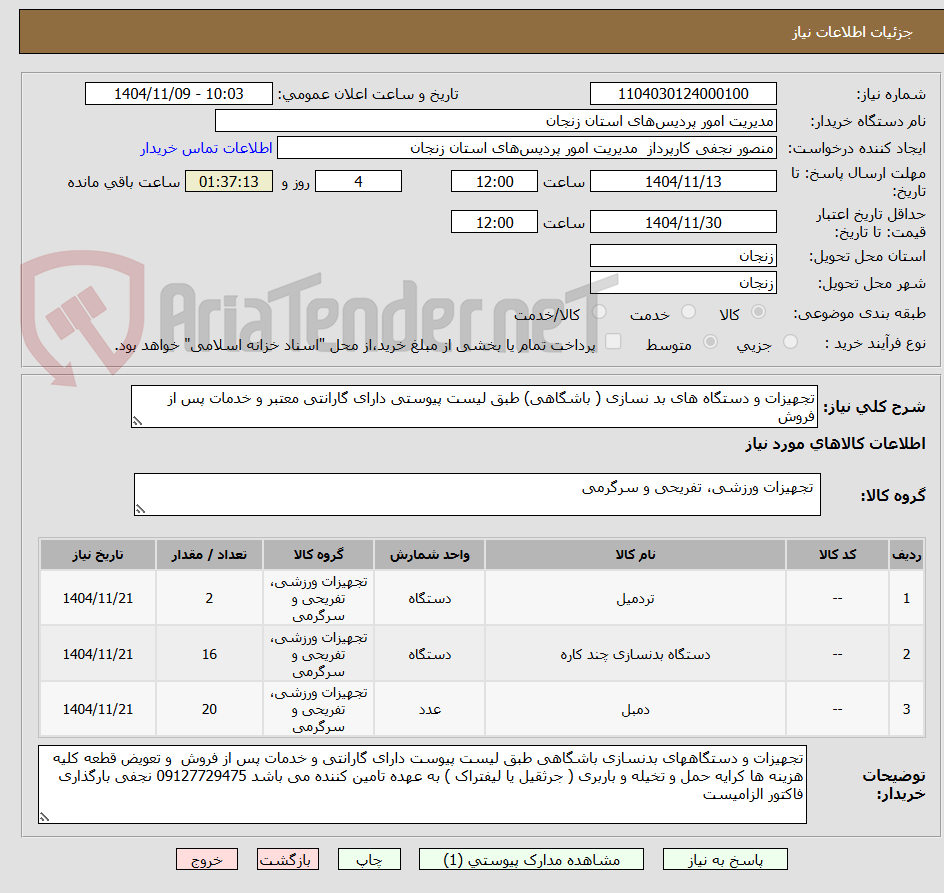This screenshot has width=944, height=893.
Task: Select the متوسط purchase type radio
Action: tap(710, 342)
